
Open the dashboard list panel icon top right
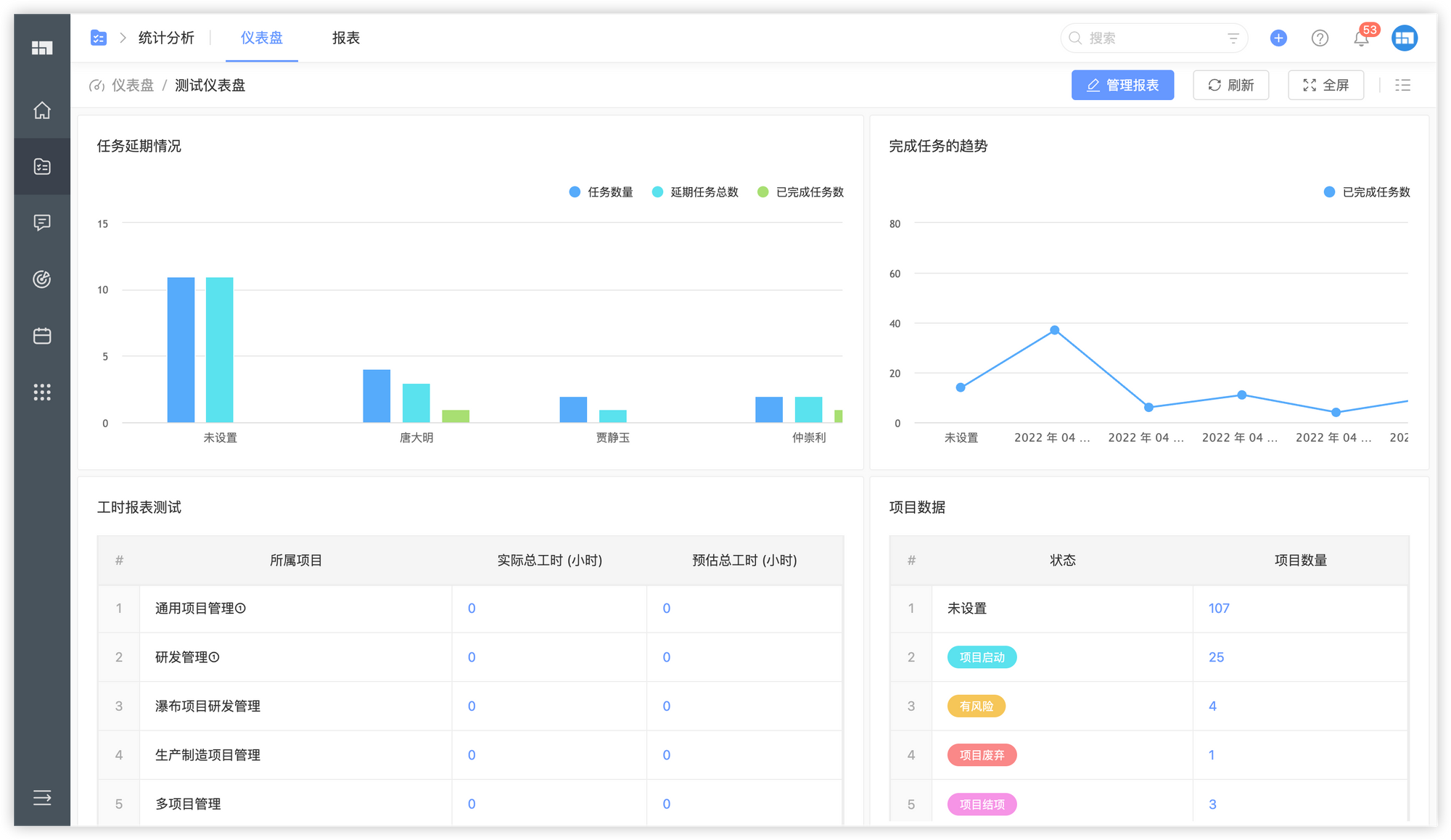pos(1402,85)
